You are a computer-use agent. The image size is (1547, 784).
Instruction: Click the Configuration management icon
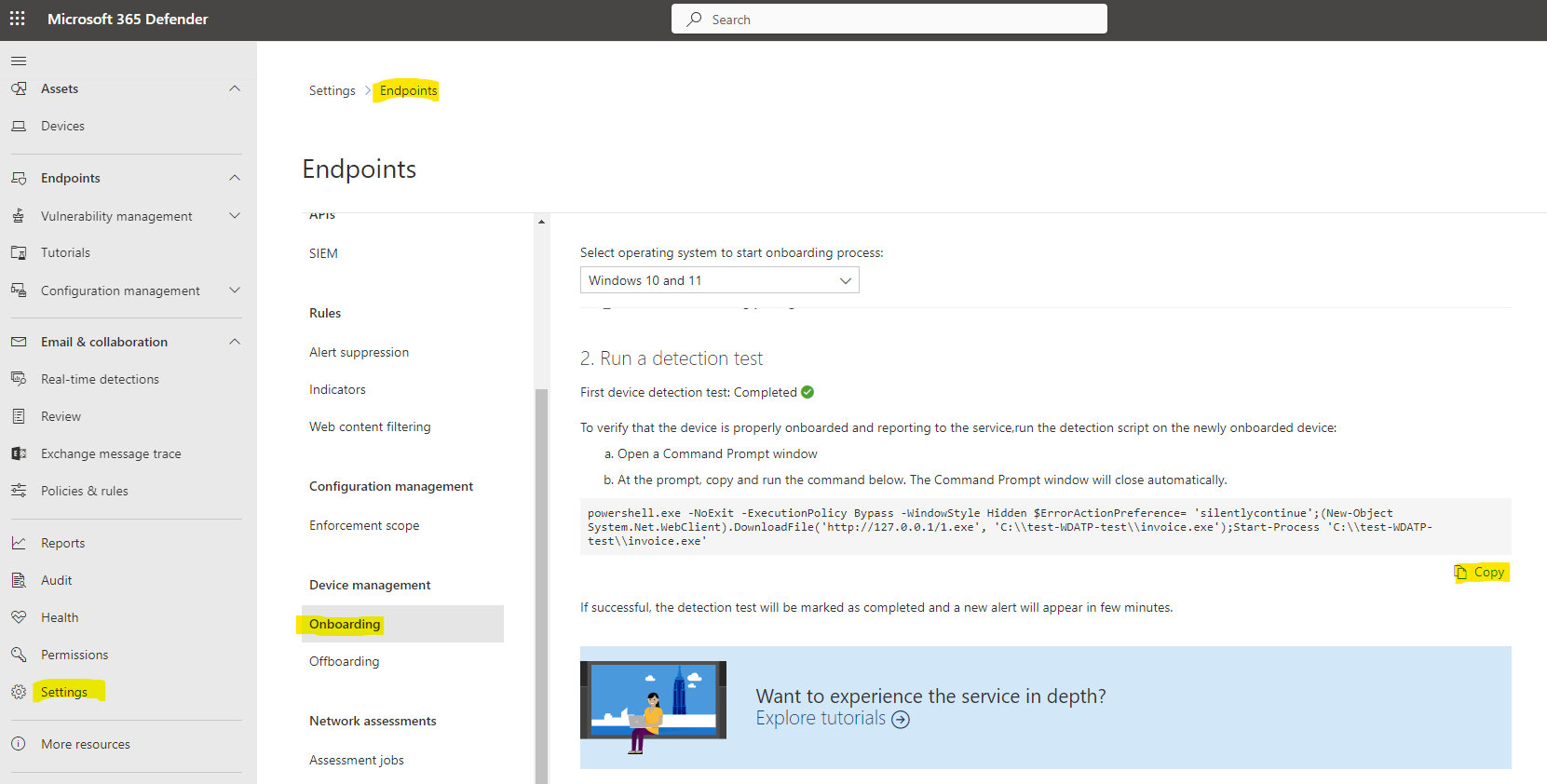coord(19,291)
